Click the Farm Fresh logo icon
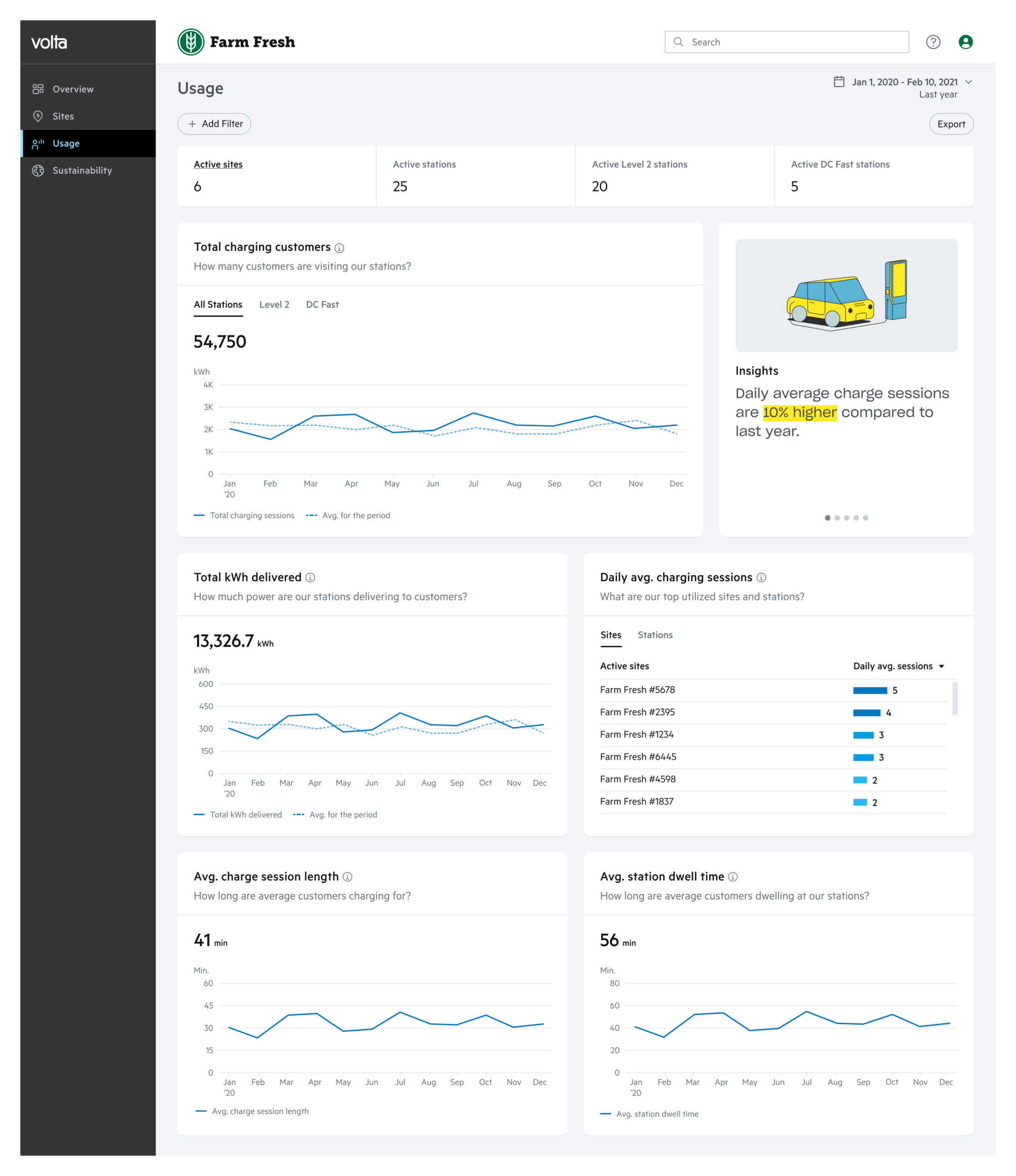Screen dimensions: 1016x1176 pos(191,42)
